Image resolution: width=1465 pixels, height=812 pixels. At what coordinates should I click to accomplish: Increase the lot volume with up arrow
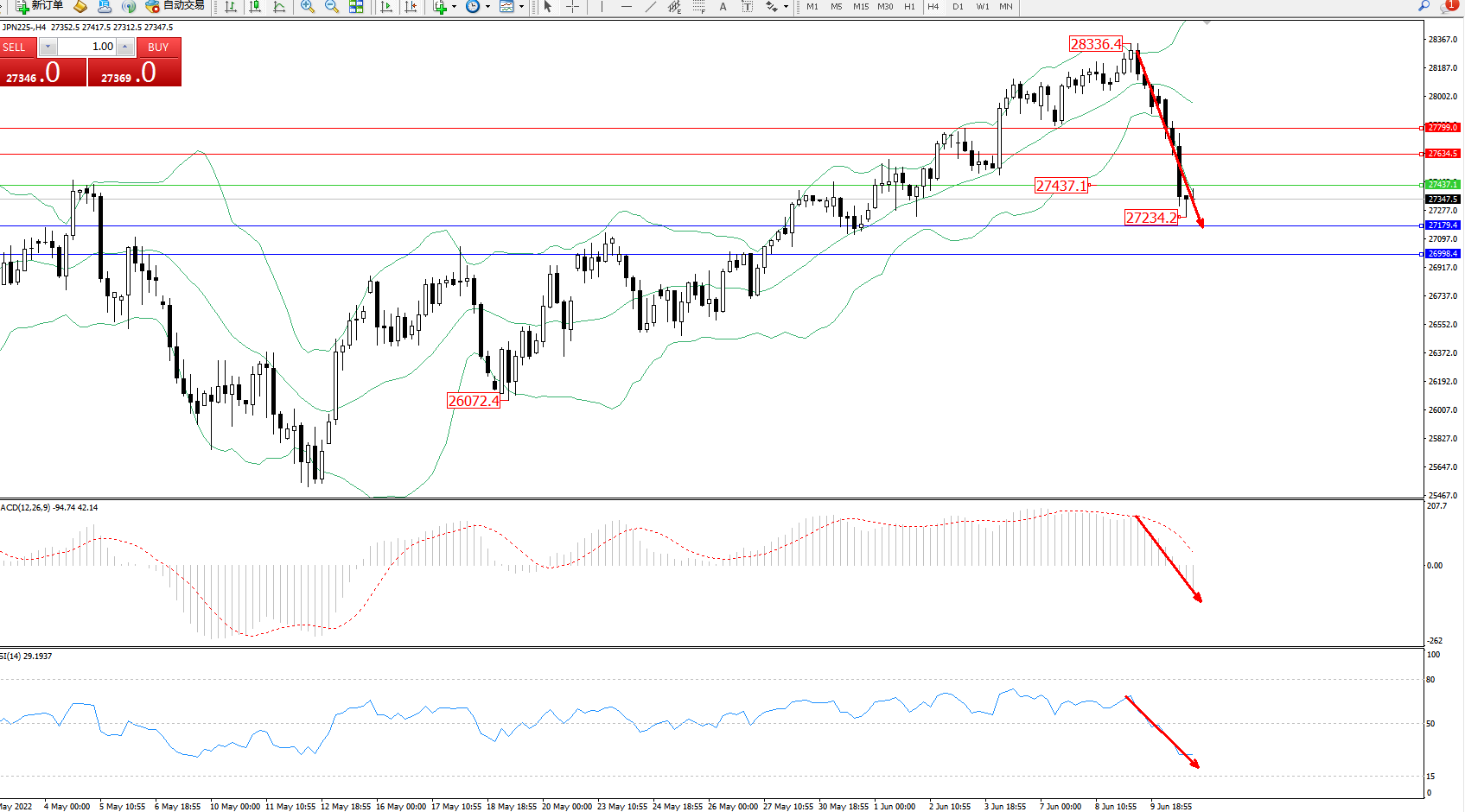coord(125,47)
